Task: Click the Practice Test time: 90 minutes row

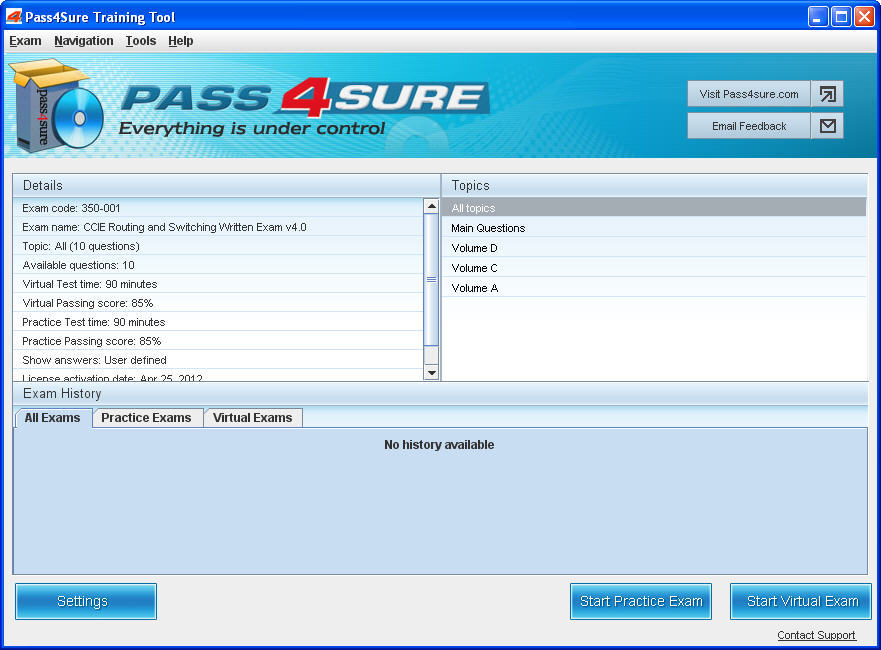Action: pyautogui.click(x=218, y=322)
